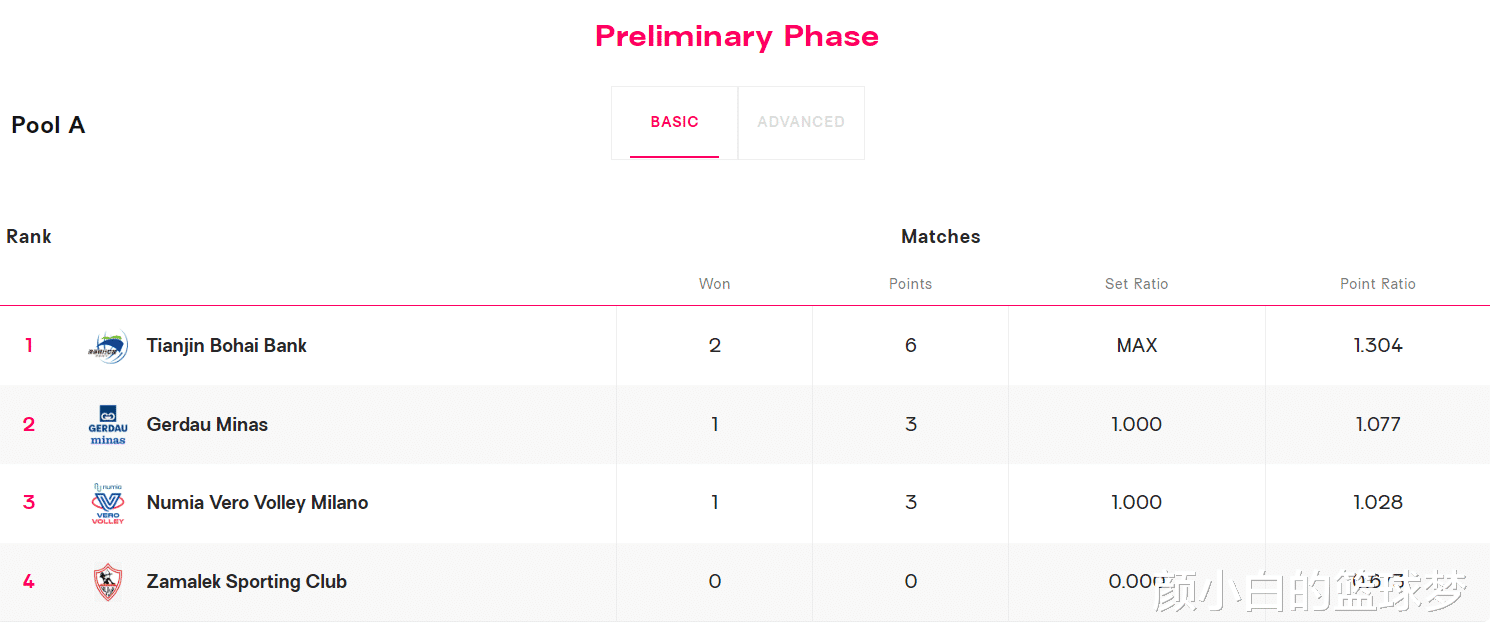
Task: Click the Points column header
Action: pyautogui.click(x=910, y=284)
